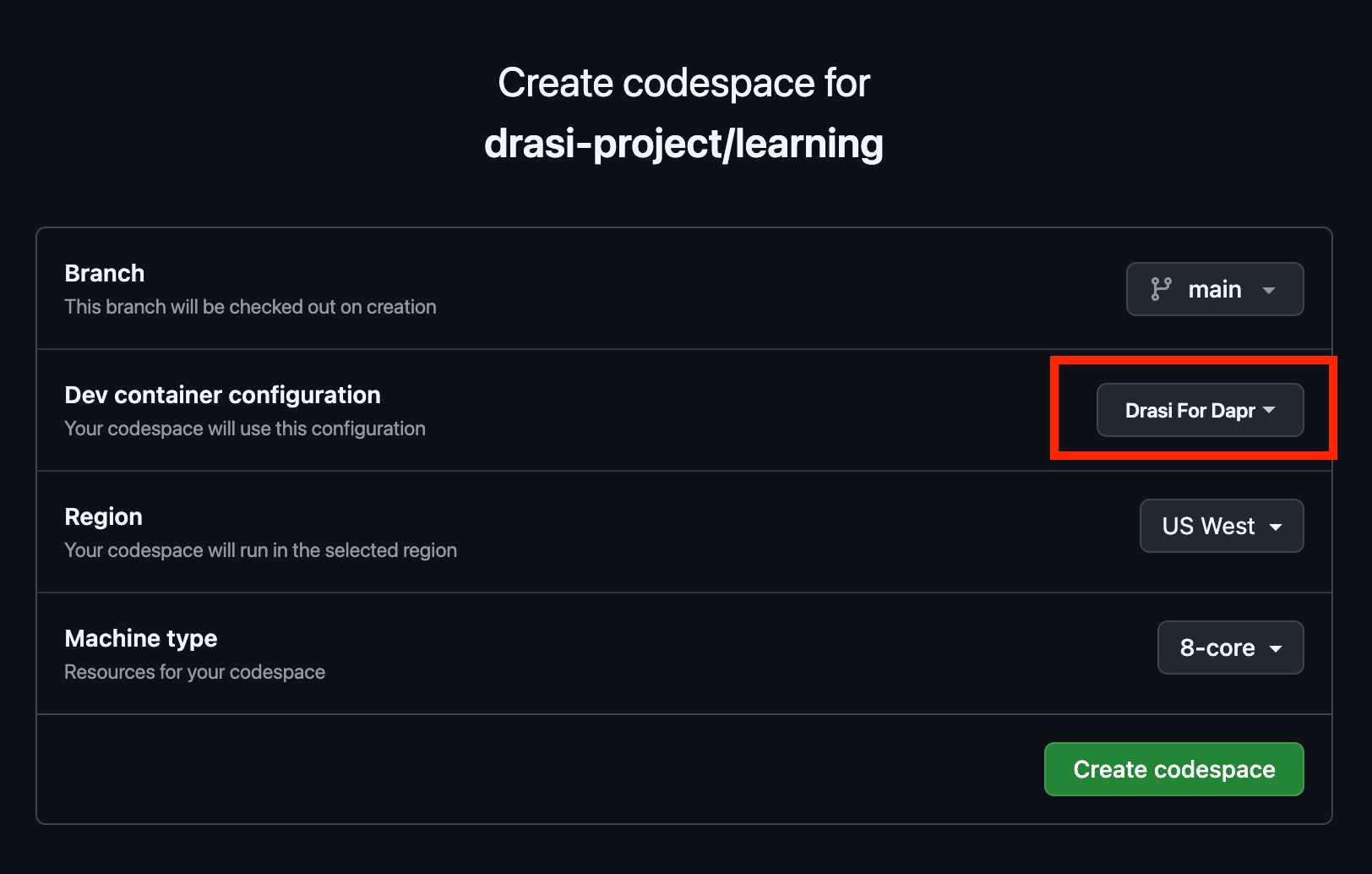The width and height of the screenshot is (1372, 874).
Task: Click the git branch icon beside main
Action: (1162, 289)
